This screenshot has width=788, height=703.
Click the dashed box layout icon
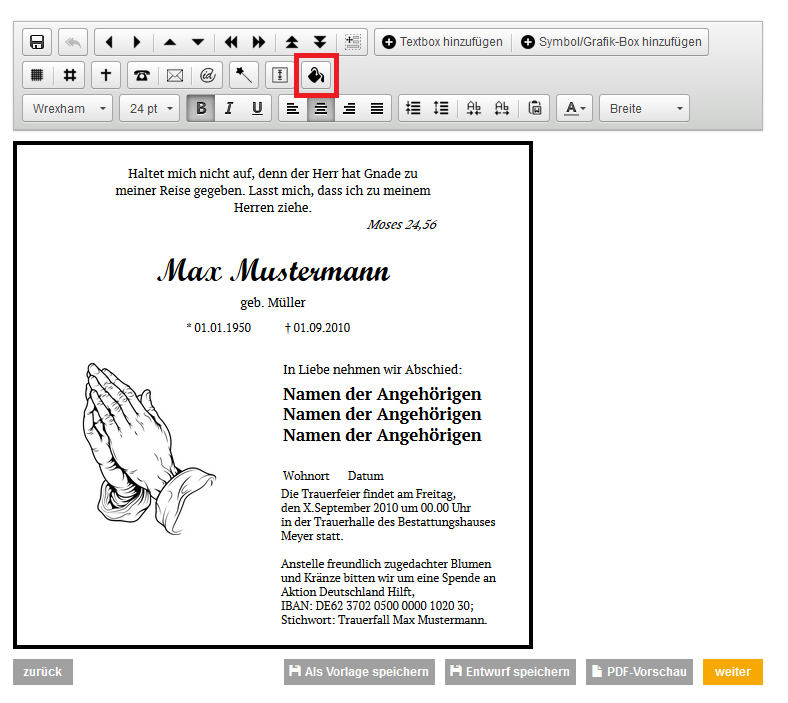click(x=353, y=42)
